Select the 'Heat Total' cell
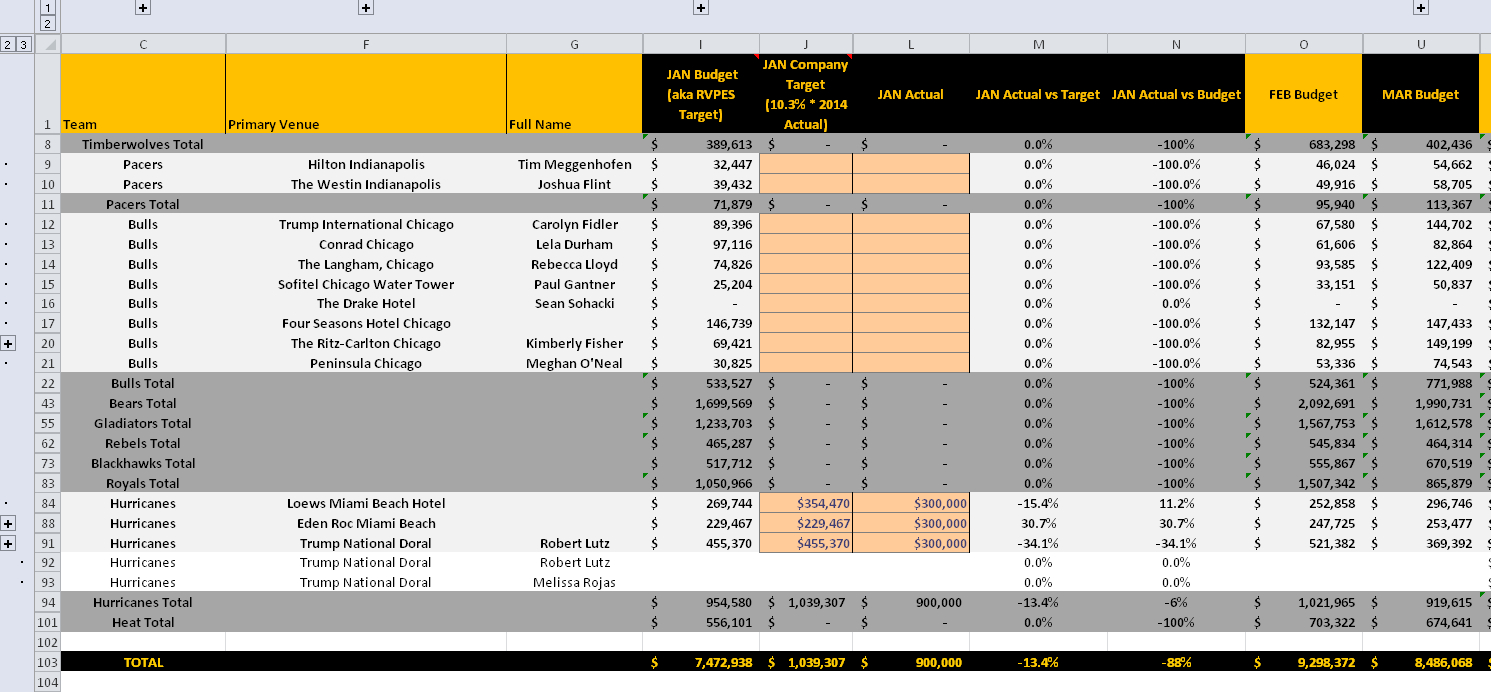1491x692 pixels. tap(143, 622)
